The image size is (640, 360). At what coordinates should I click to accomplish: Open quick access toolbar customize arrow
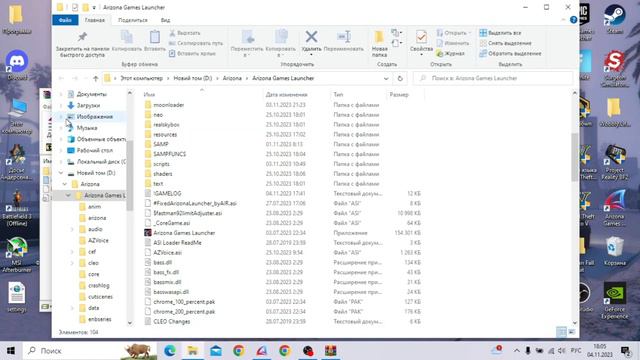coord(94,7)
